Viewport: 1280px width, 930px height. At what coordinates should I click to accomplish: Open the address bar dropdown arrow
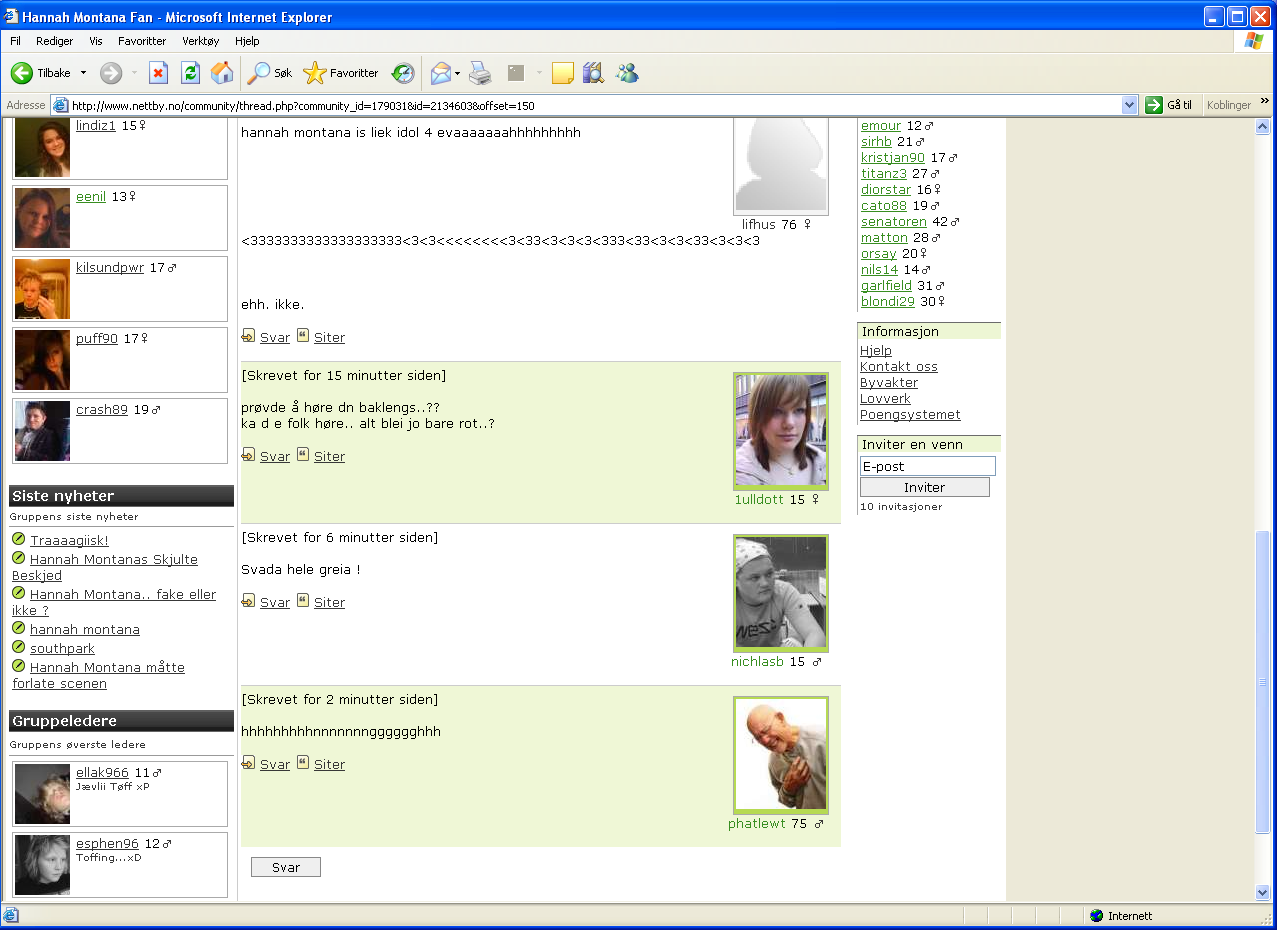[1130, 105]
